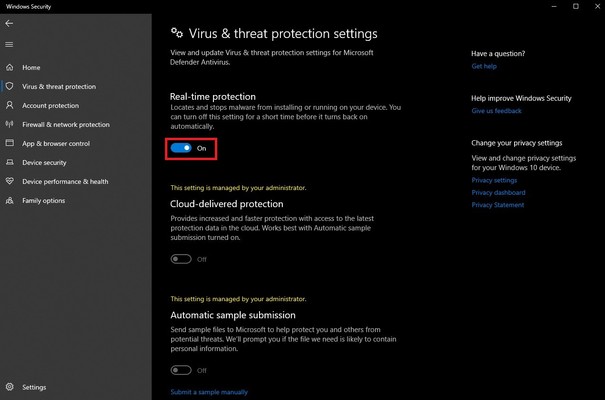The image size is (605, 400).
Task: Enable Automatic sample submission toggle
Action: click(181, 370)
